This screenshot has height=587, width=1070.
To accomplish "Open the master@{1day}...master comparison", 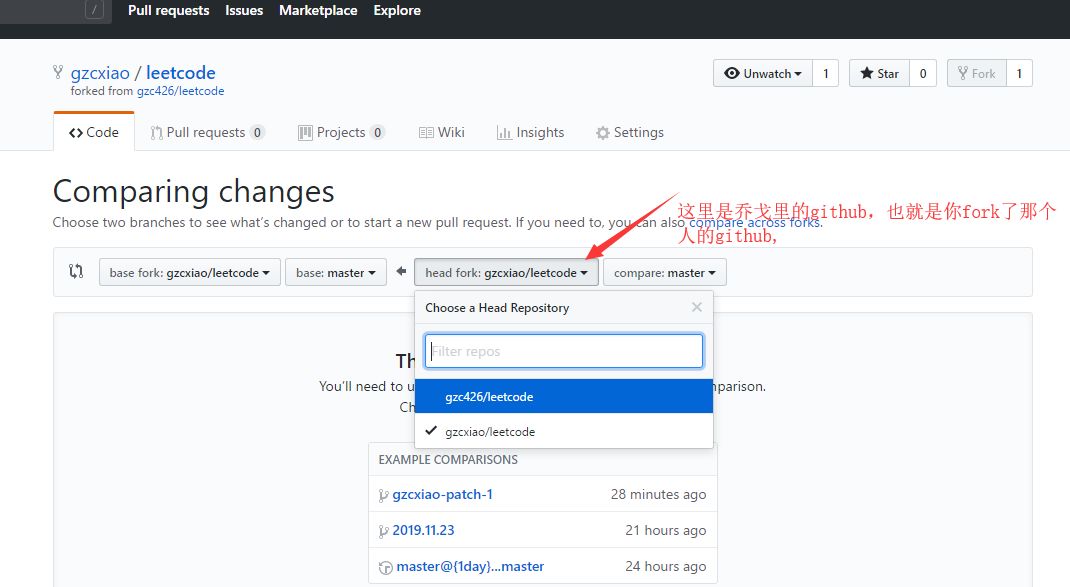I will pyautogui.click(x=470, y=567).
